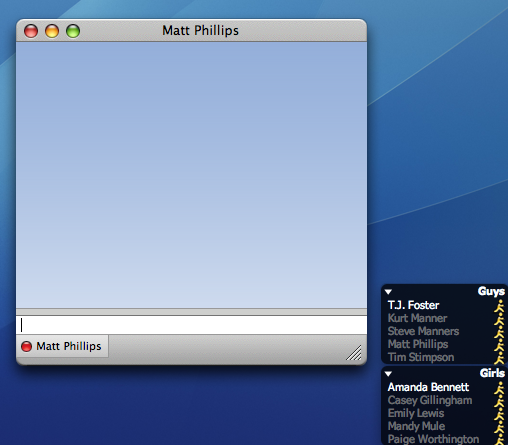Screen dimensions: 508x445
Task: Click the away icon beside T.J. Foster
Action: (x=499, y=306)
